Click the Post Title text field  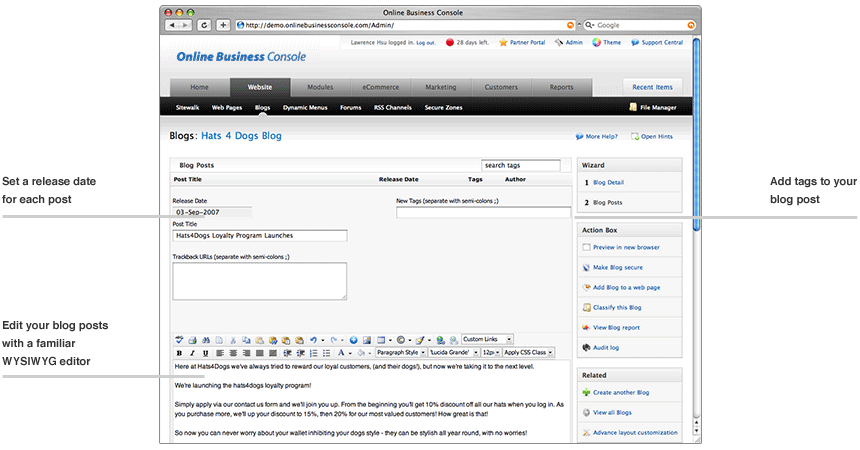[260, 236]
